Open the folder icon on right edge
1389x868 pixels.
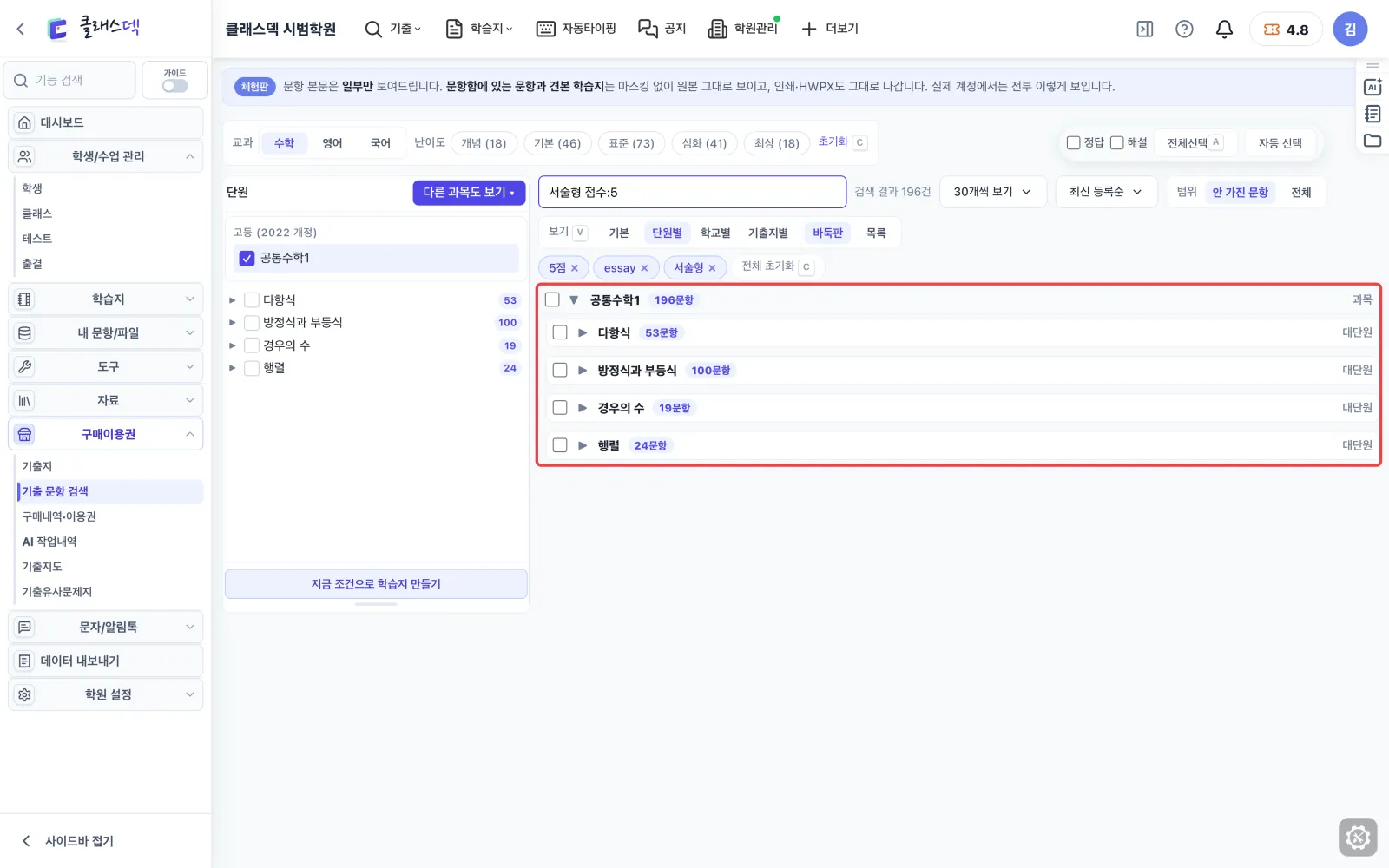1373,141
